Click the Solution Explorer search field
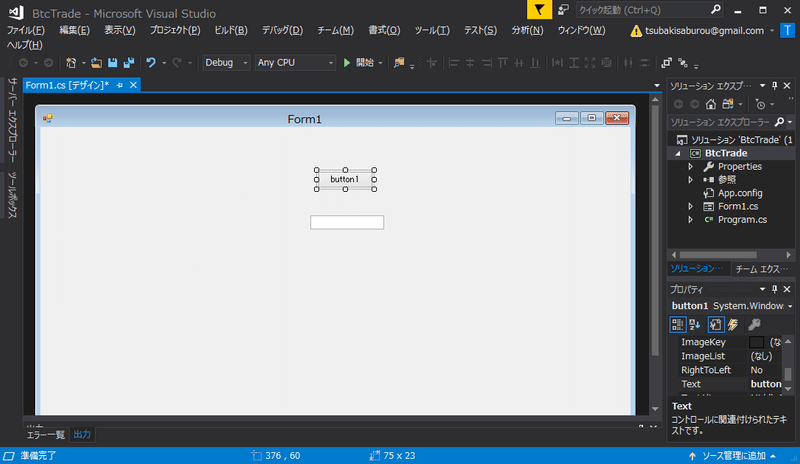Image resolution: width=800 pixels, height=464 pixels. coord(720,122)
